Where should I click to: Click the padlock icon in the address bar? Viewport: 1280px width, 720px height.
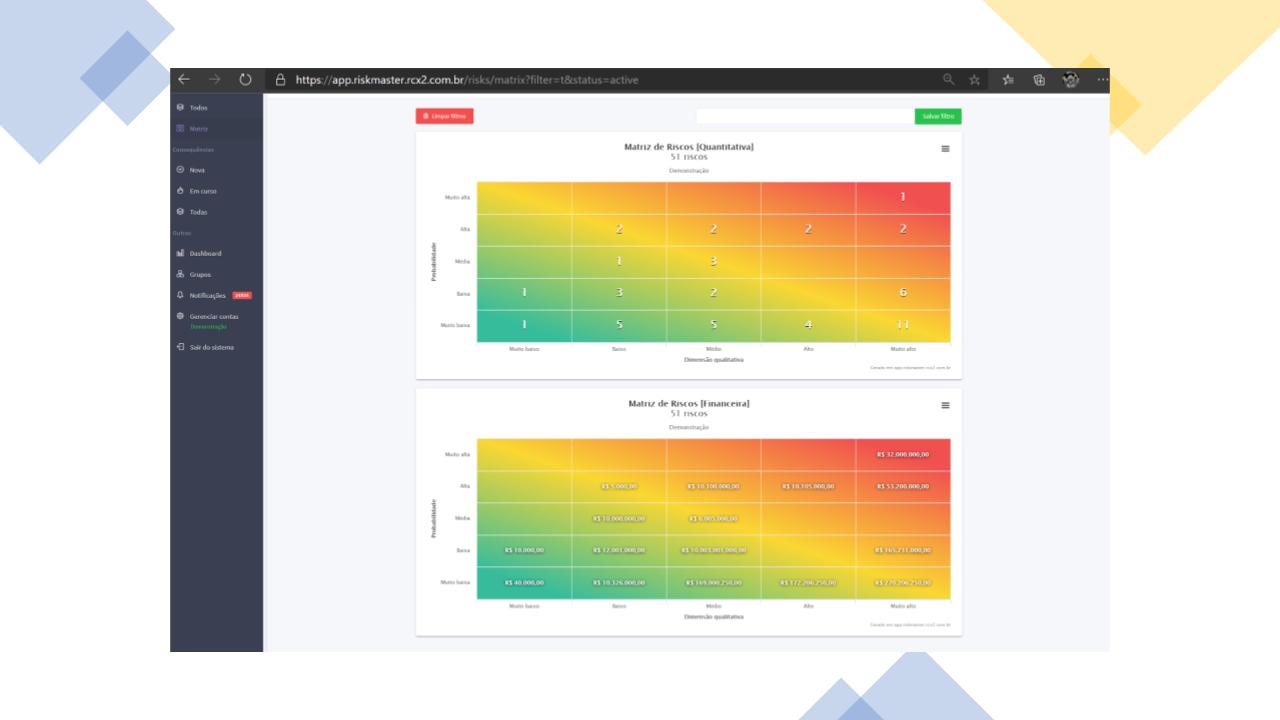(281, 80)
